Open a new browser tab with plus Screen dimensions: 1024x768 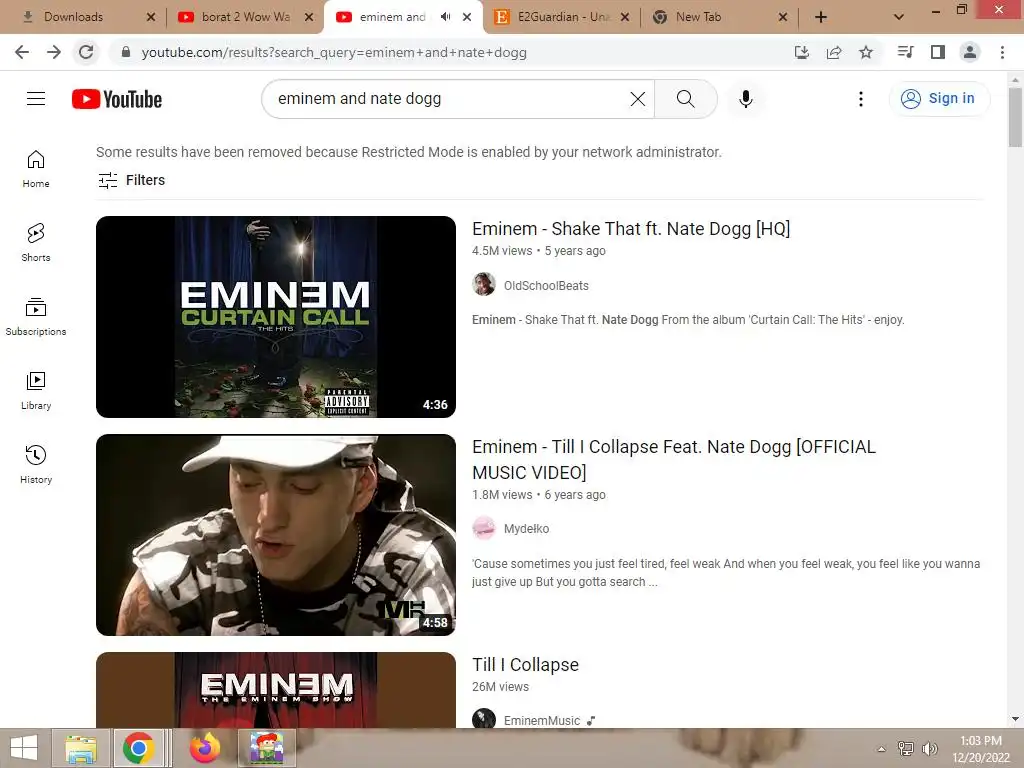[821, 17]
